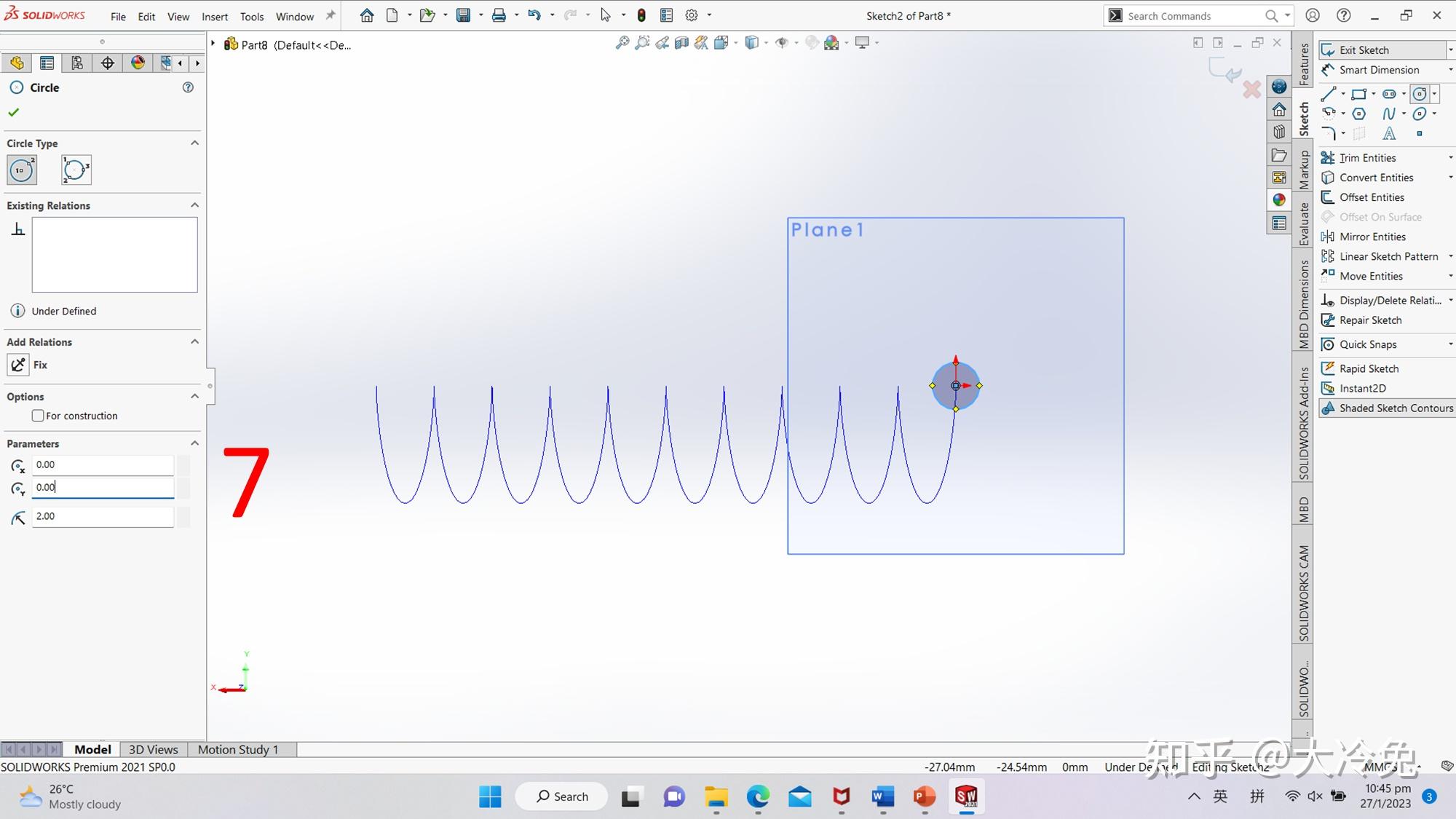
Task: Click the Edit Appearance sphere icon
Action: 812,43
